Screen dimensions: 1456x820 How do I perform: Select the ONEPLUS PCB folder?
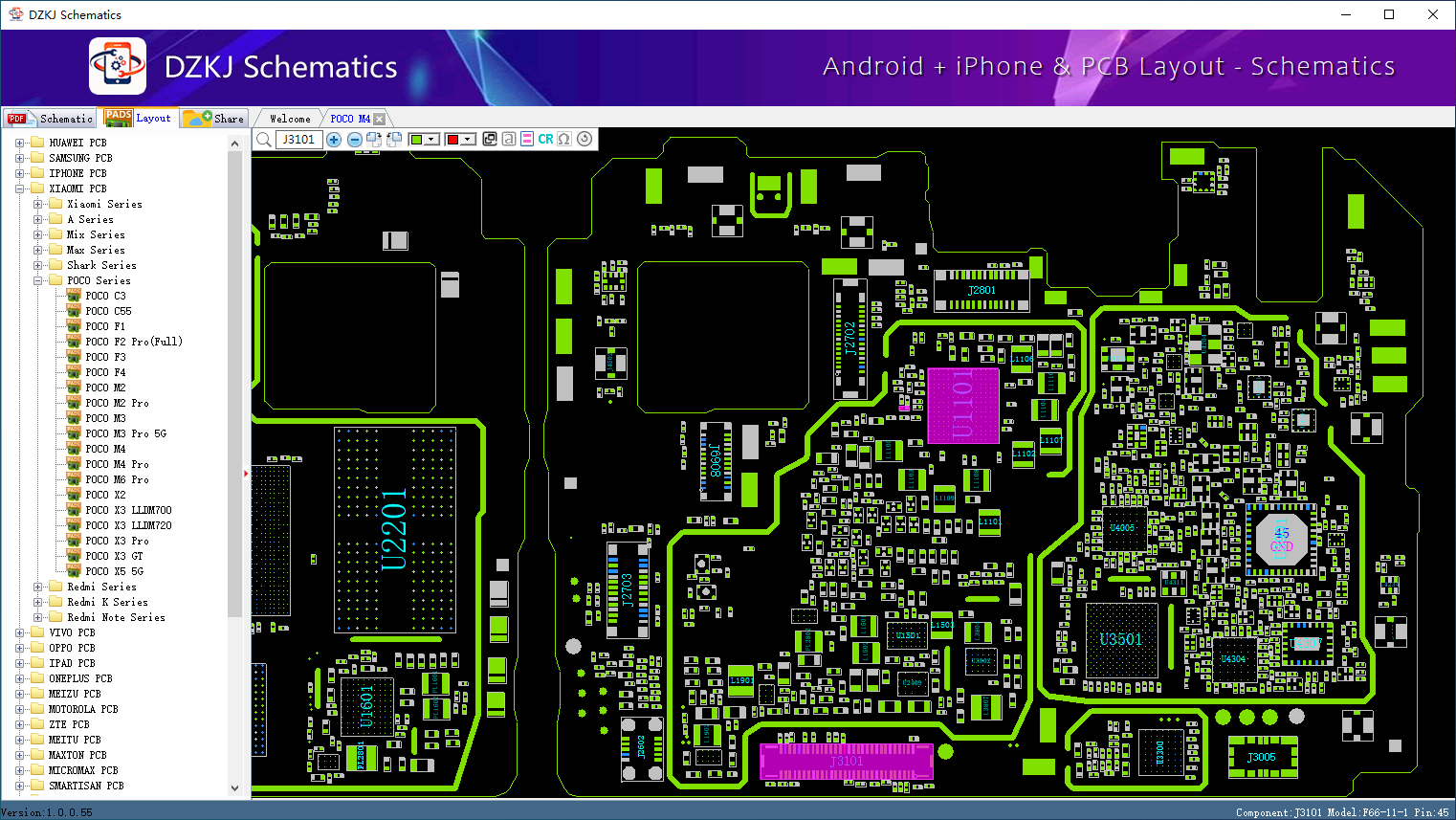(80, 678)
